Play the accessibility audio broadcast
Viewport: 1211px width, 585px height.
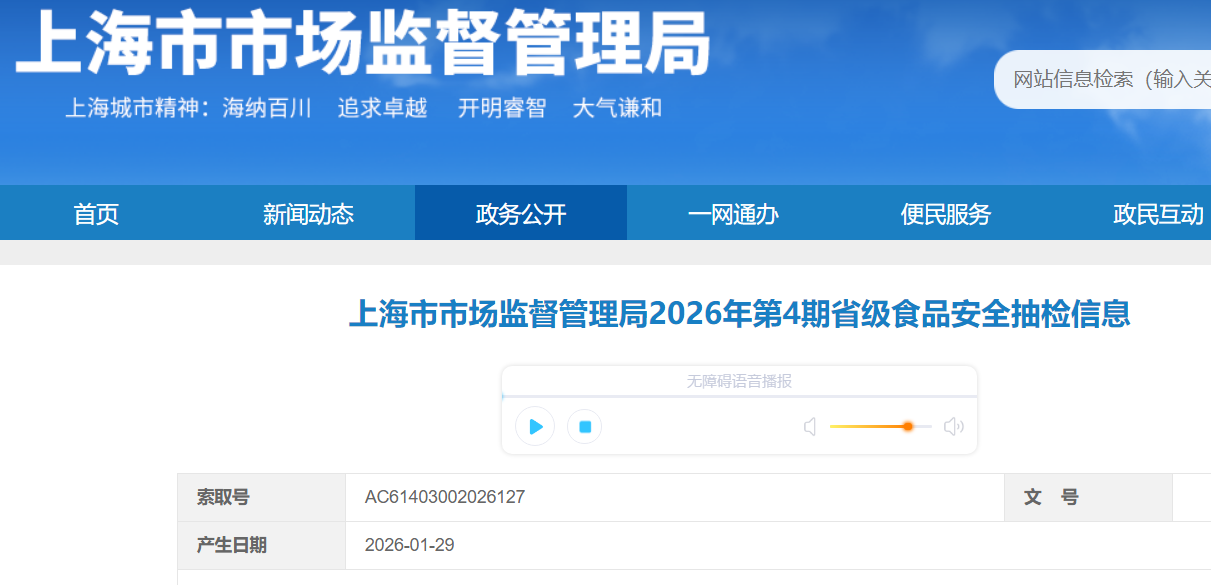pos(535,427)
